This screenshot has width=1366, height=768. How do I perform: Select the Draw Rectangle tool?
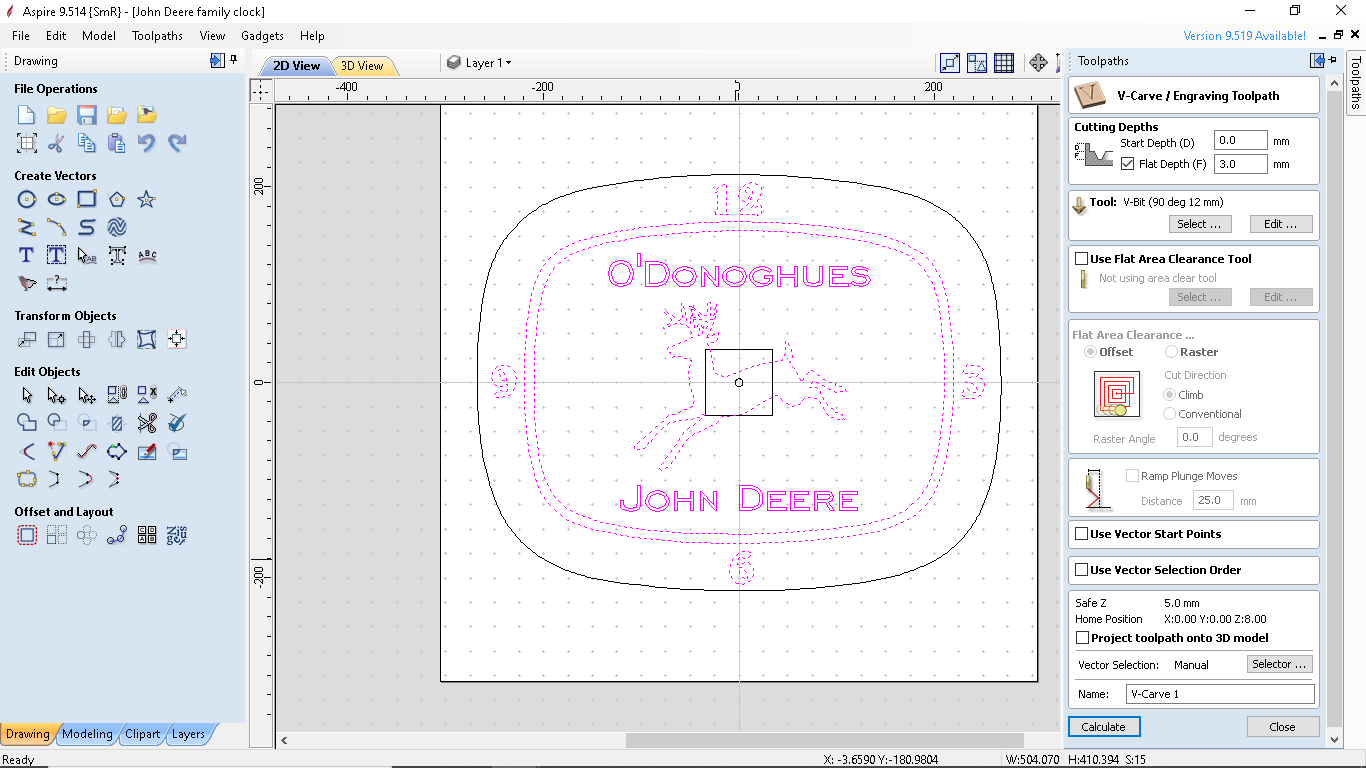87,199
